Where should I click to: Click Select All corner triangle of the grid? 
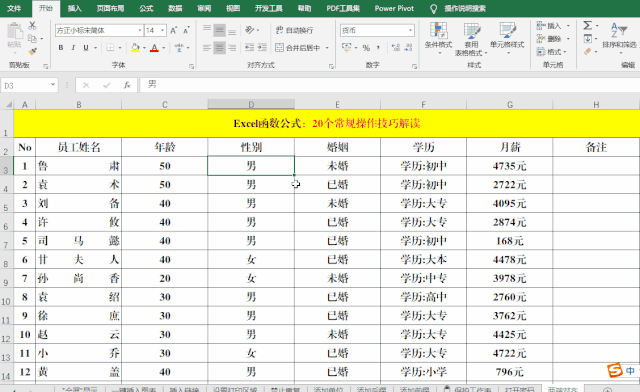[x=9, y=105]
